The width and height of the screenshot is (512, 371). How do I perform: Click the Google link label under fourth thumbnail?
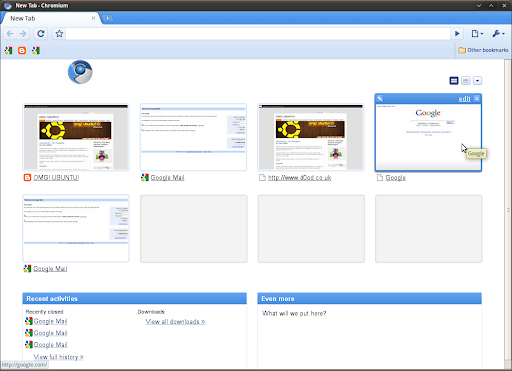pos(396,178)
